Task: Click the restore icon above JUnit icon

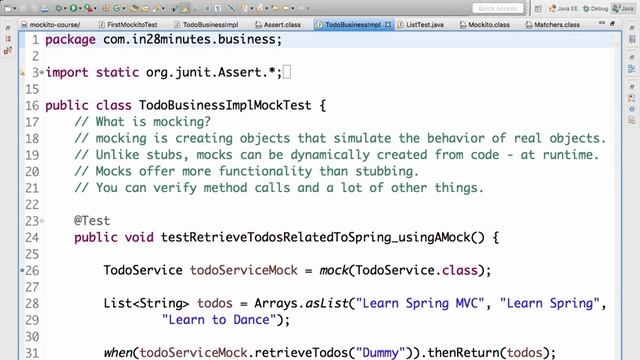Action: pyautogui.click(x=632, y=87)
